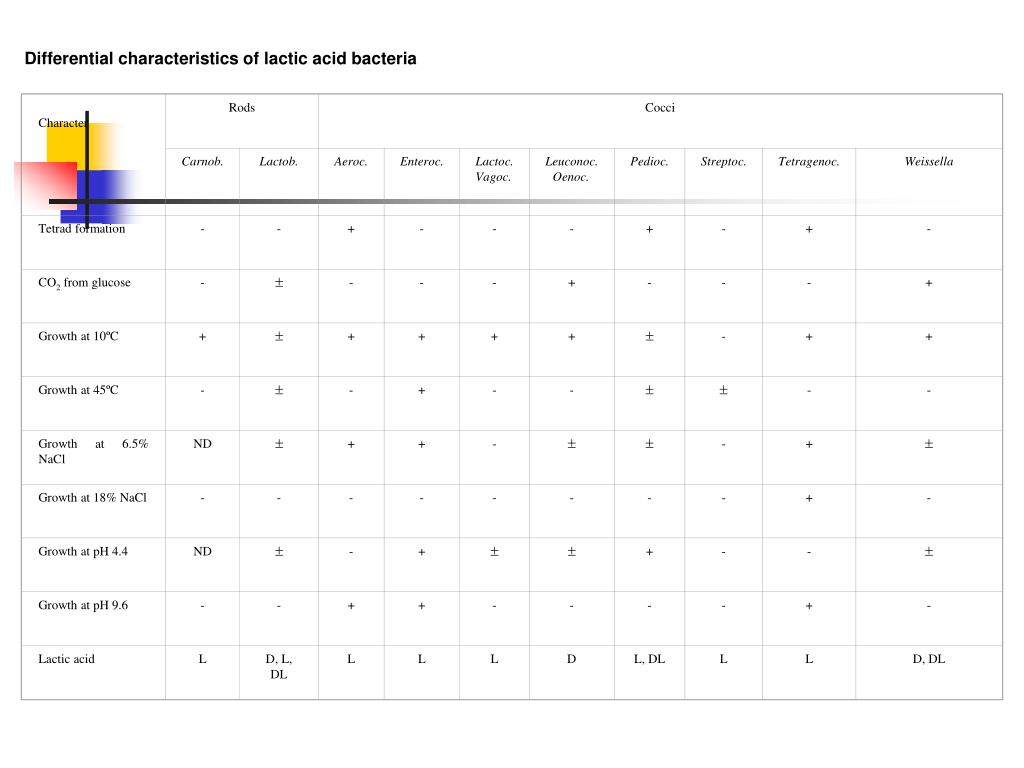Select the D, DL cell under Weissella

pyautogui.click(x=929, y=659)
